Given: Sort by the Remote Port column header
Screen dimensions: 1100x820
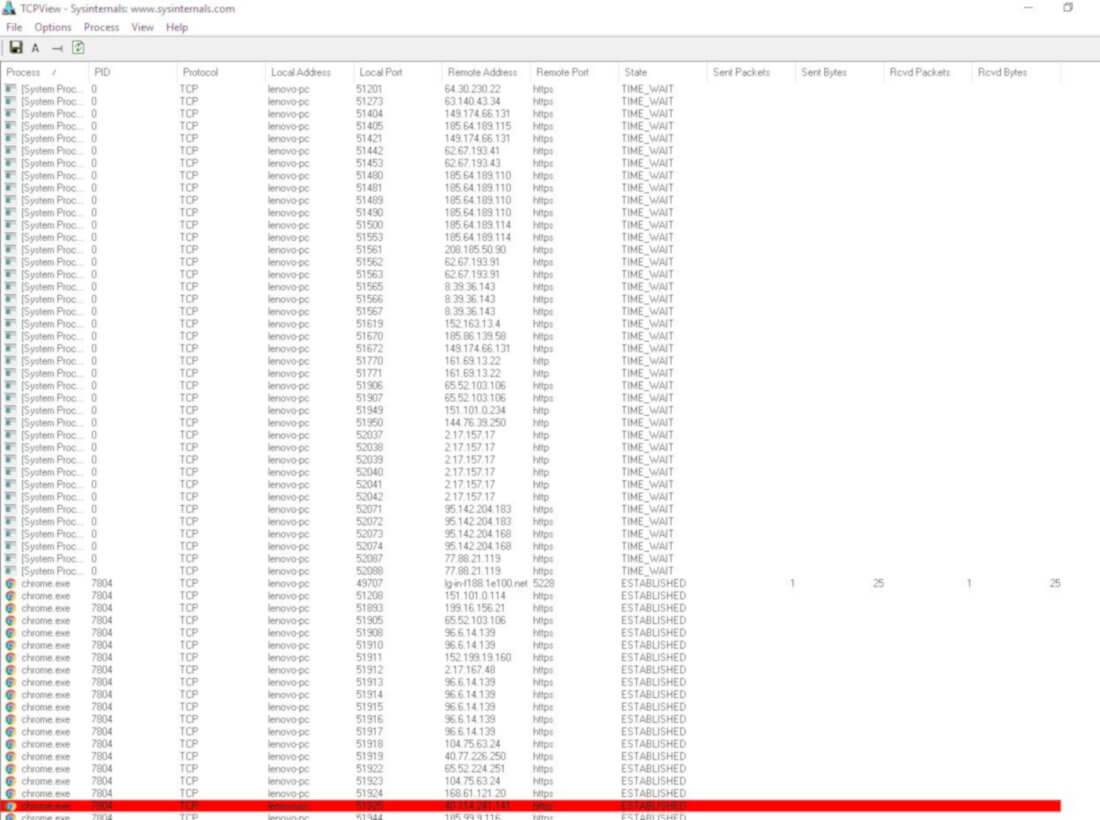Looking at the screenshot, I should (575, 72).
